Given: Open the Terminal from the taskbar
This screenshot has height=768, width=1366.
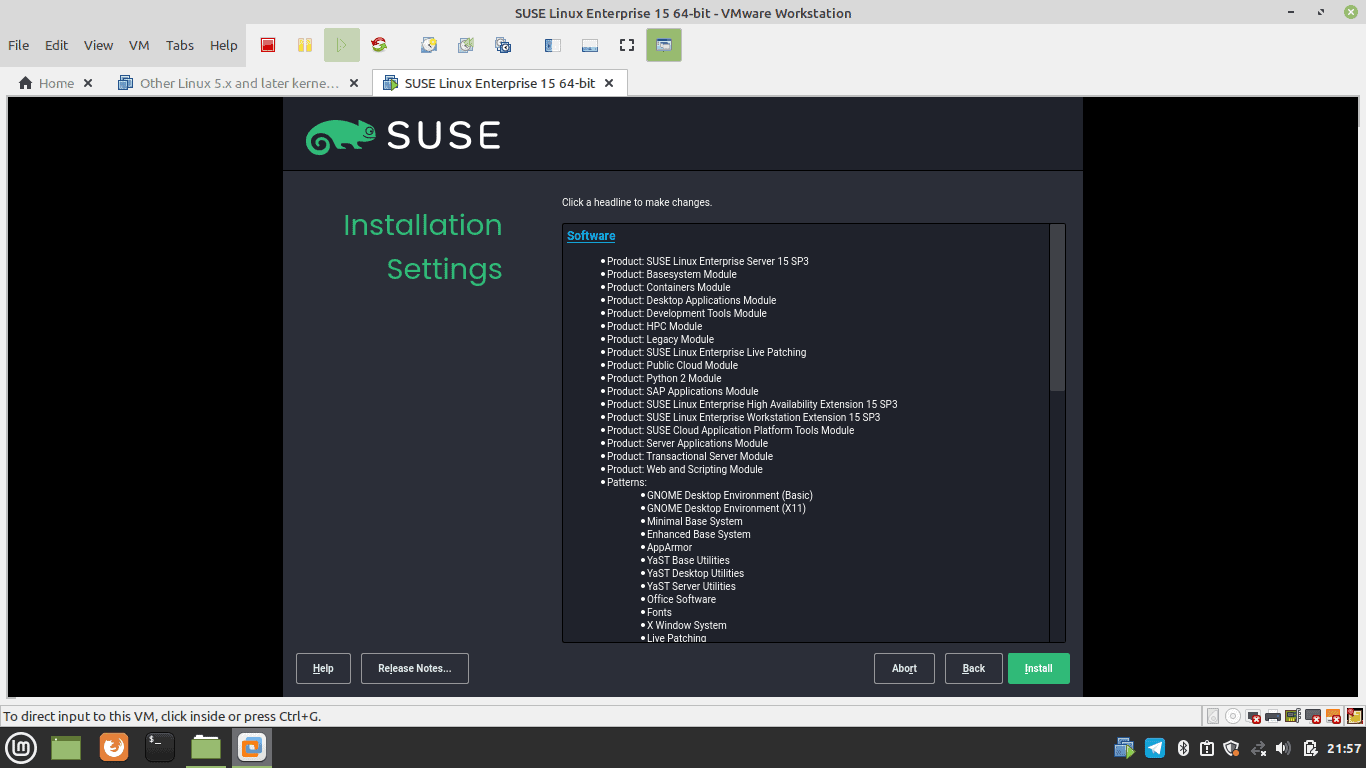Looking at the screenshot, I should 160,747.
